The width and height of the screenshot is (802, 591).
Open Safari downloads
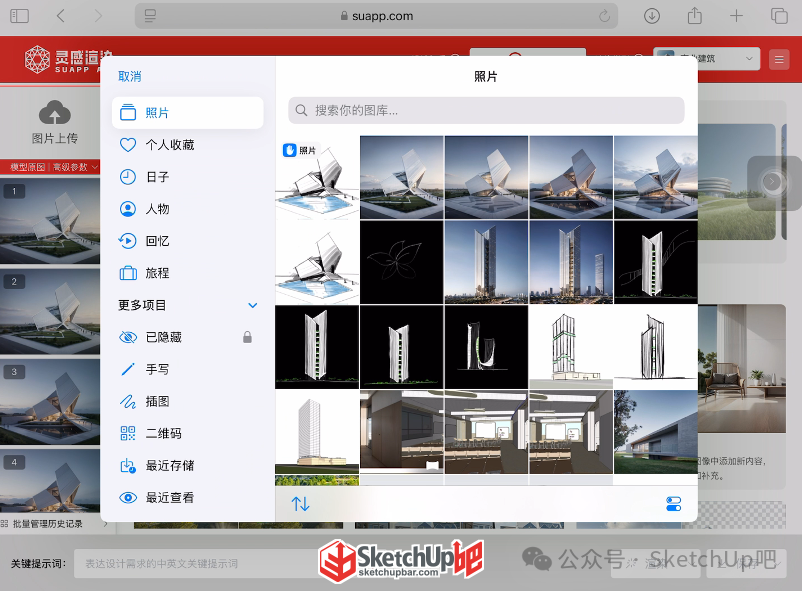[652, 16]
